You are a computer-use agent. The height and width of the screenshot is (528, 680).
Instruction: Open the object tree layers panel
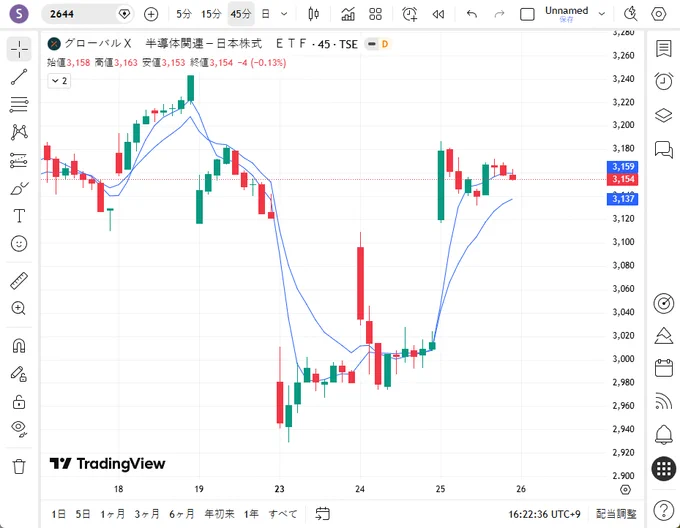[664, 115]
